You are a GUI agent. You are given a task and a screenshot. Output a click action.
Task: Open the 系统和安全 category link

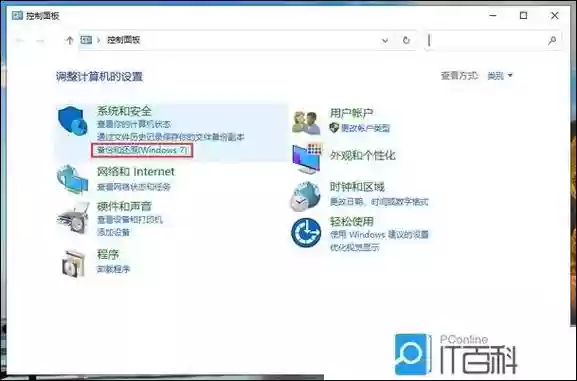(124, 111)
